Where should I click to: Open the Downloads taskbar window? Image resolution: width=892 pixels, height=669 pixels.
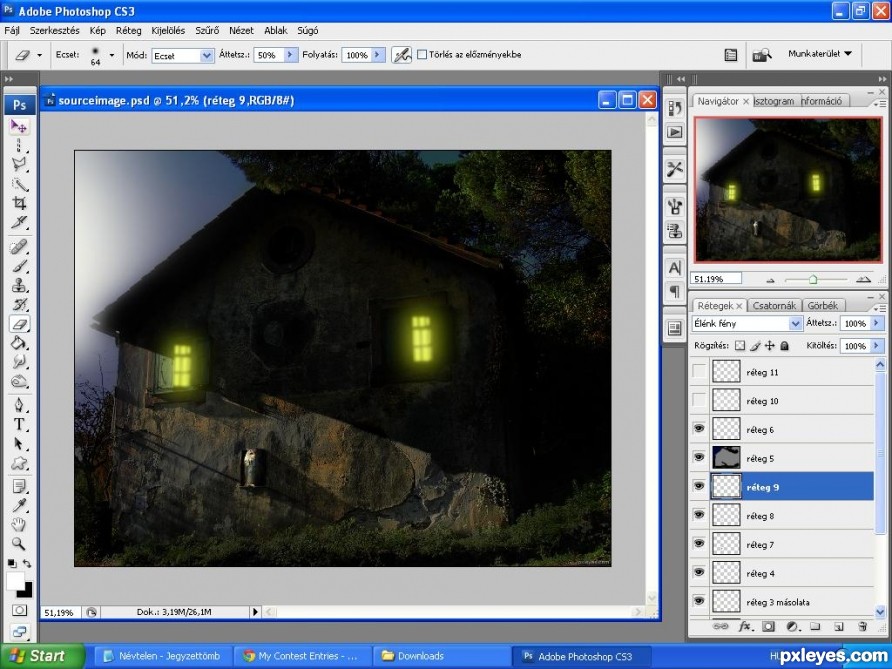click(440, 656)
